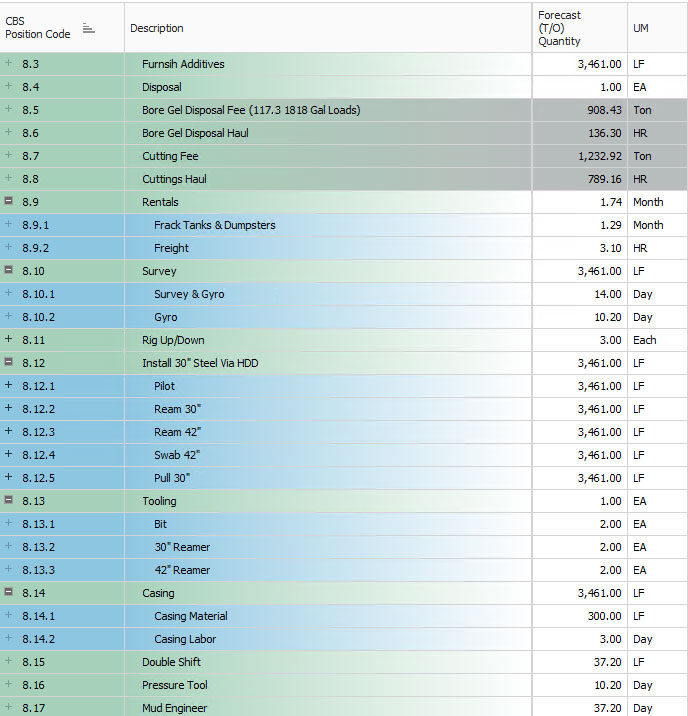The width and height of the screenshot is (688, 716).
Task: Select the Swab 42" description
Action: (x=177, y=455)
